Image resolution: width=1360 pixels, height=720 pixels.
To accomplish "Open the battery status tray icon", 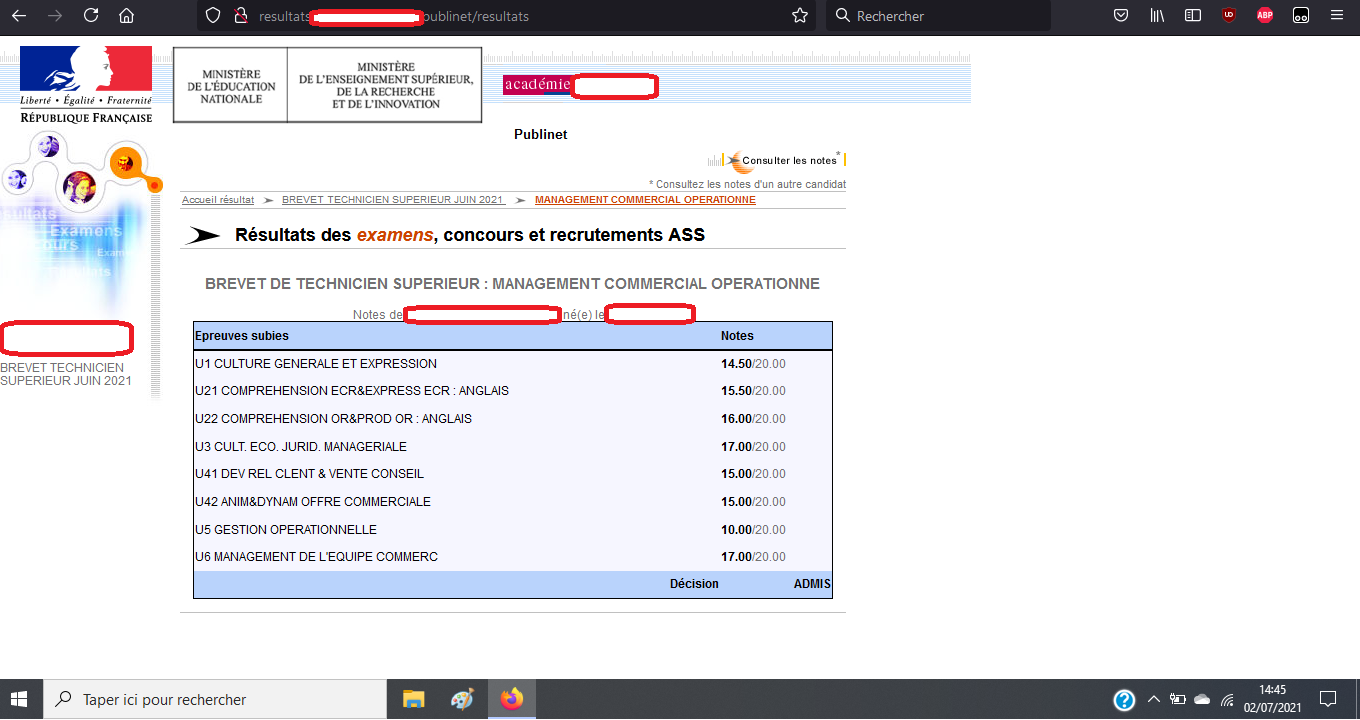I will (x=1178, y=699).
